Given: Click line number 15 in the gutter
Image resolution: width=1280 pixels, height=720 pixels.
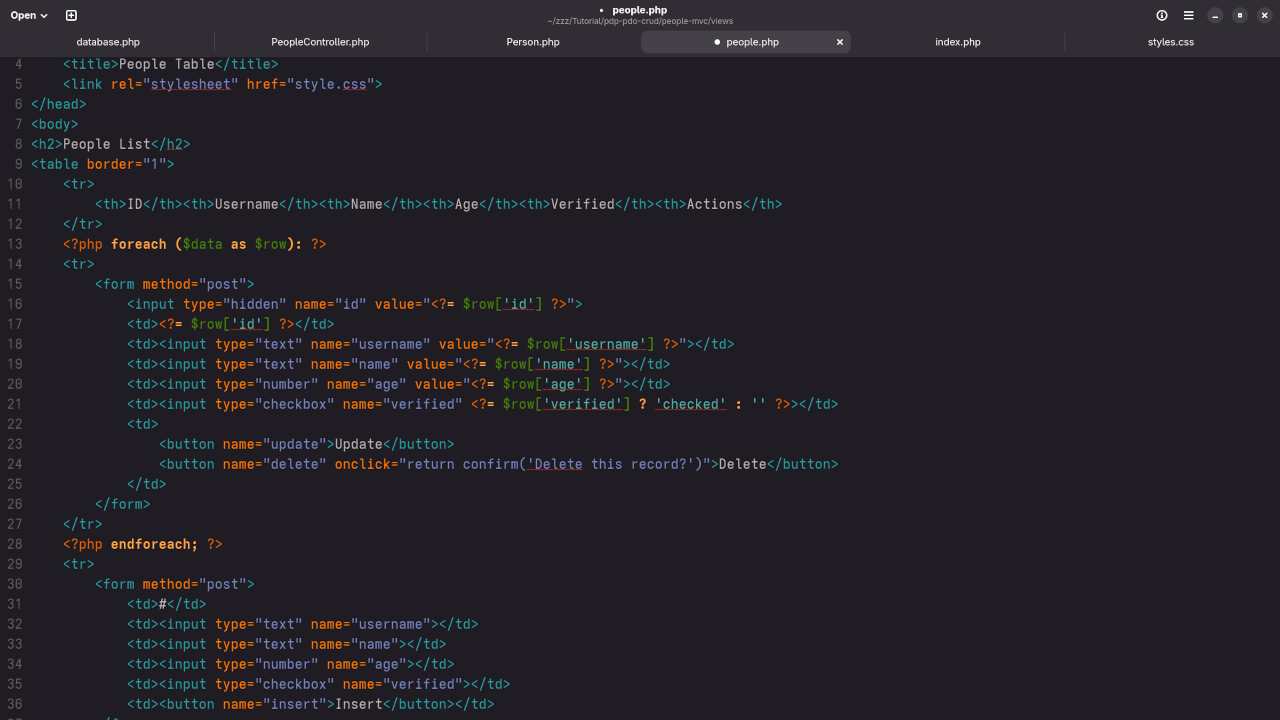Looking at the screenshot, I should pyautogui.click(x=14, y=284).
